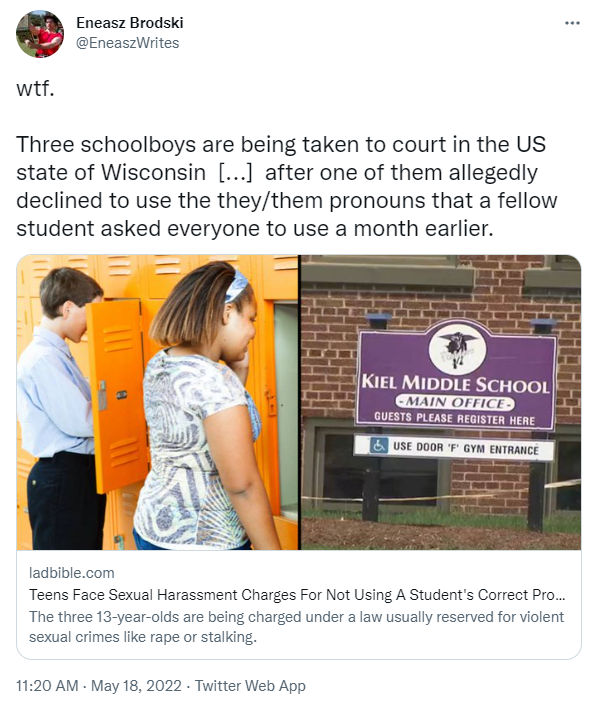This screenshot has width=594, height=705.
Task: Click the wheelchair accessibility icon on sign
Action: pos(378,446)
